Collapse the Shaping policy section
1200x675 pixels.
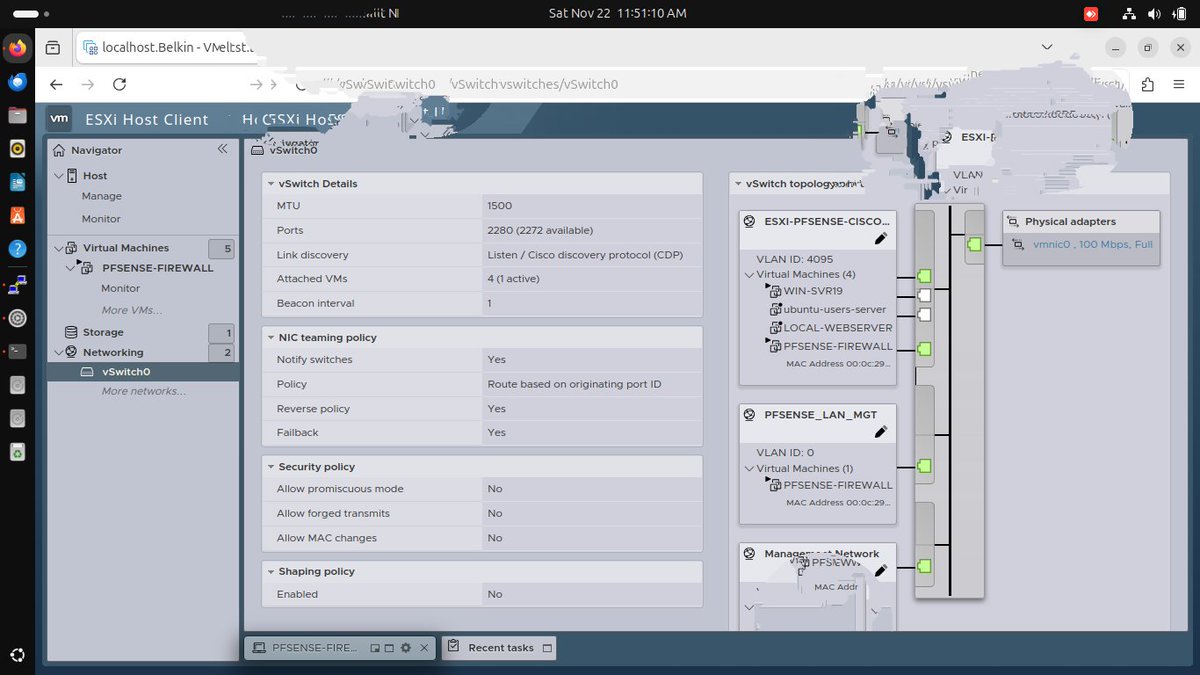click(x=270, y=572)
